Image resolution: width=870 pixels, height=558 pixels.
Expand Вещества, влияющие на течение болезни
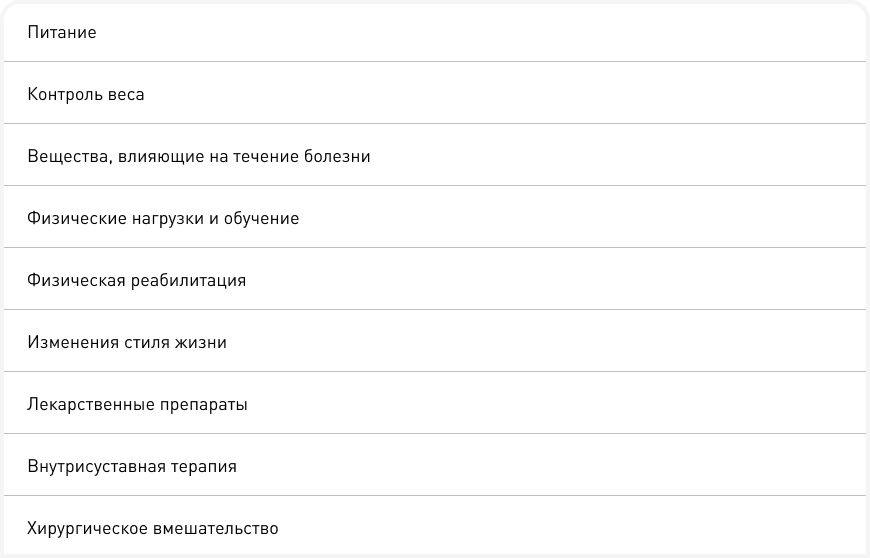coord(199,157)
